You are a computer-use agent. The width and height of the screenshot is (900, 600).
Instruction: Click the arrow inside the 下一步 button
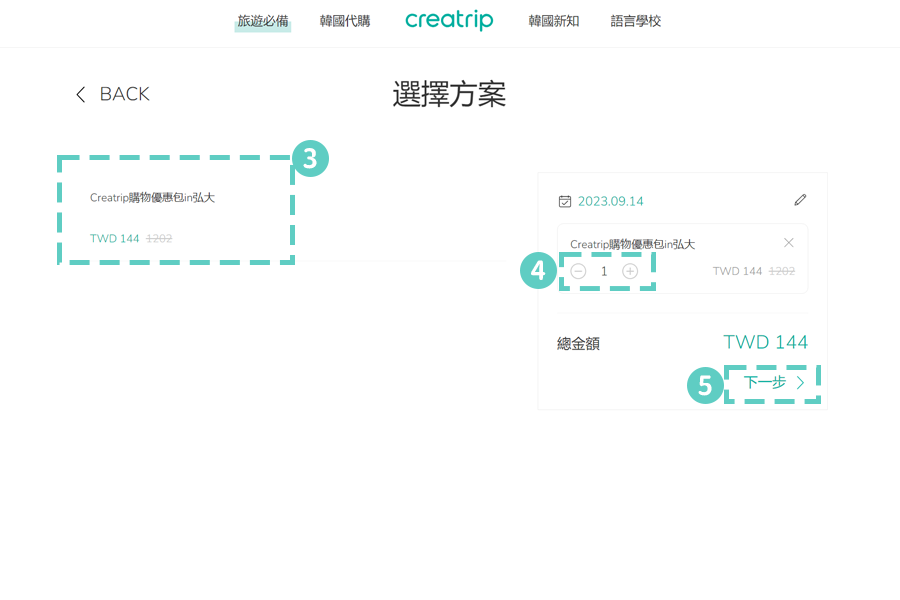click(799, 382)
